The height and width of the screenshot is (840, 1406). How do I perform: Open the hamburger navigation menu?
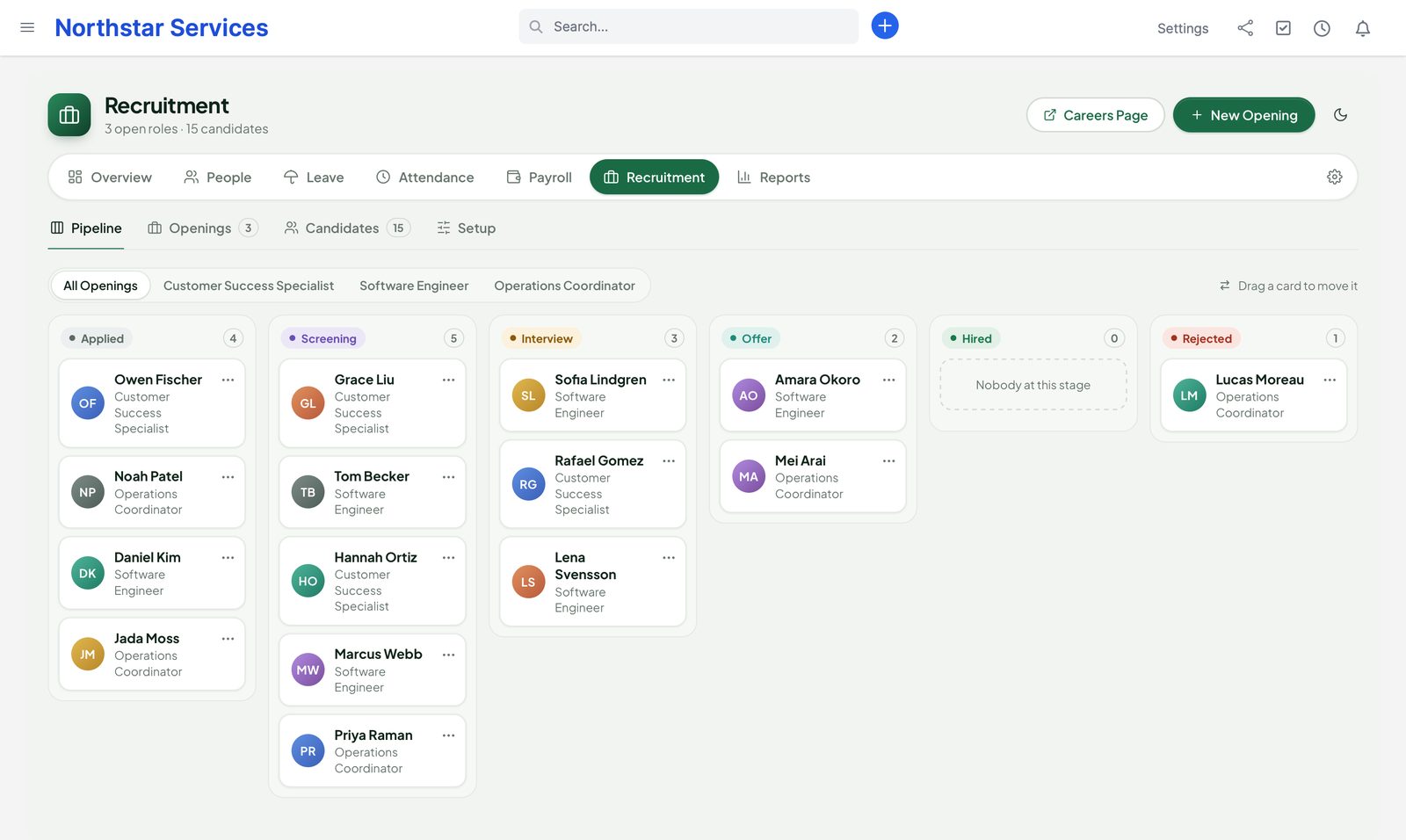[27, 27]
